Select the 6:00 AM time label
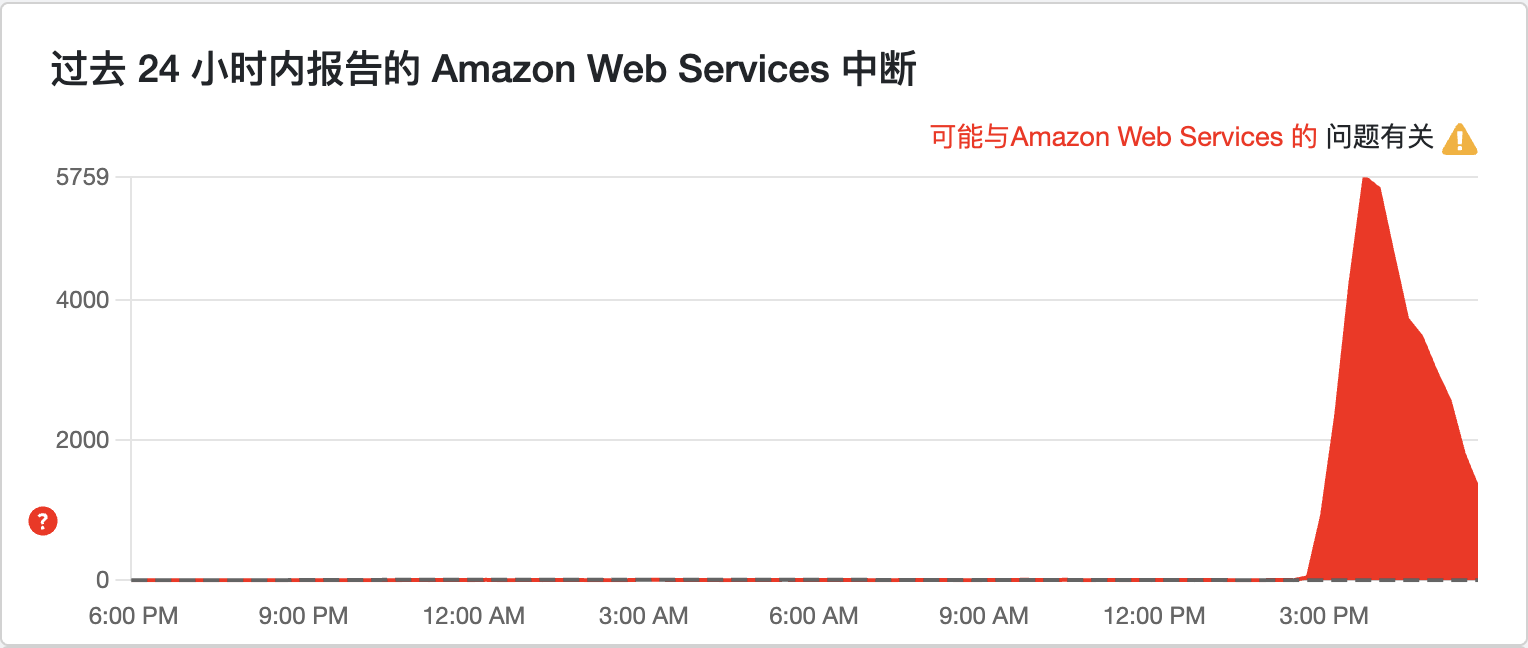The height and width of the screenshot is (648, 1528). (x=814, y=616)
